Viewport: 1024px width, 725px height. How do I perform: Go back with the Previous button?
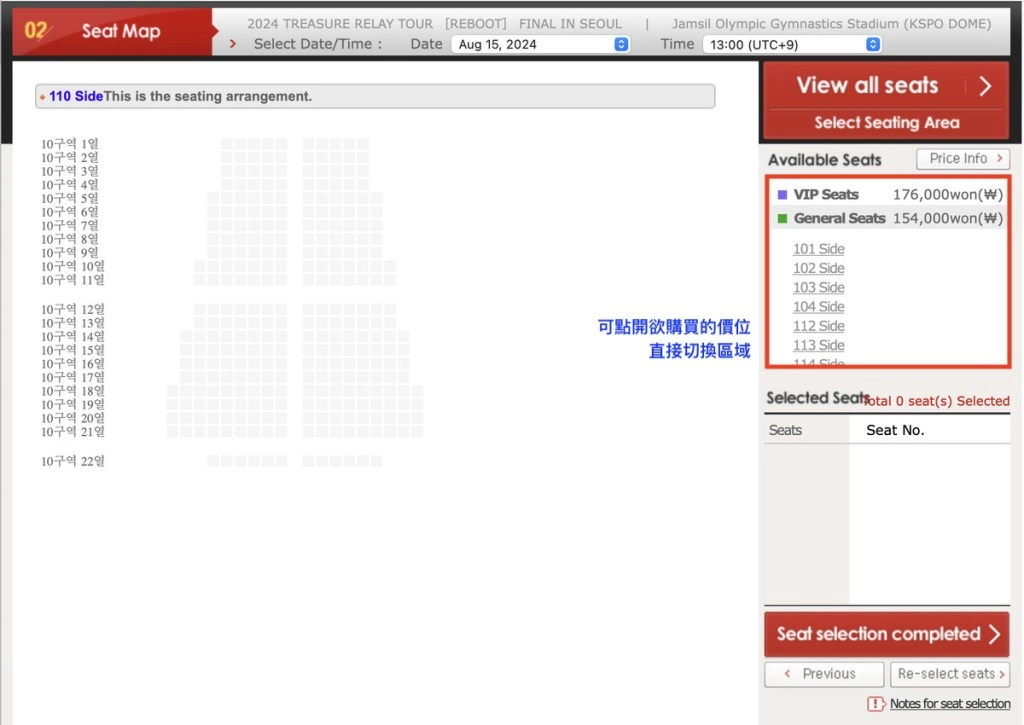pyautogui.click(x=823, y=674)
